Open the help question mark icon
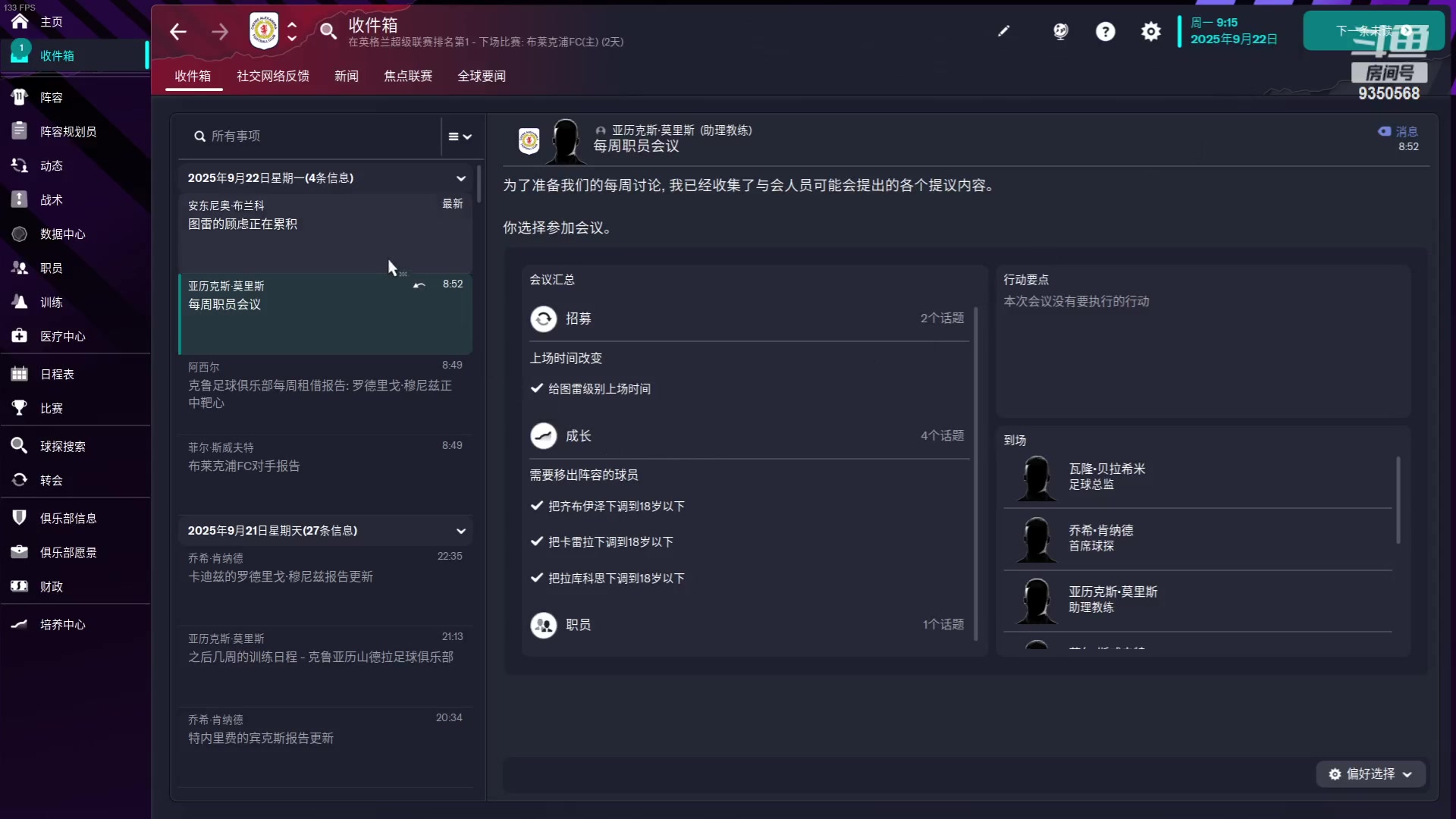The image size is (1456, 819). (1105, 31)
